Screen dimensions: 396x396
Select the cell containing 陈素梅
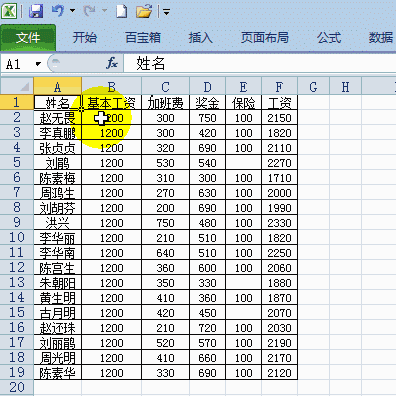(58, 177)
